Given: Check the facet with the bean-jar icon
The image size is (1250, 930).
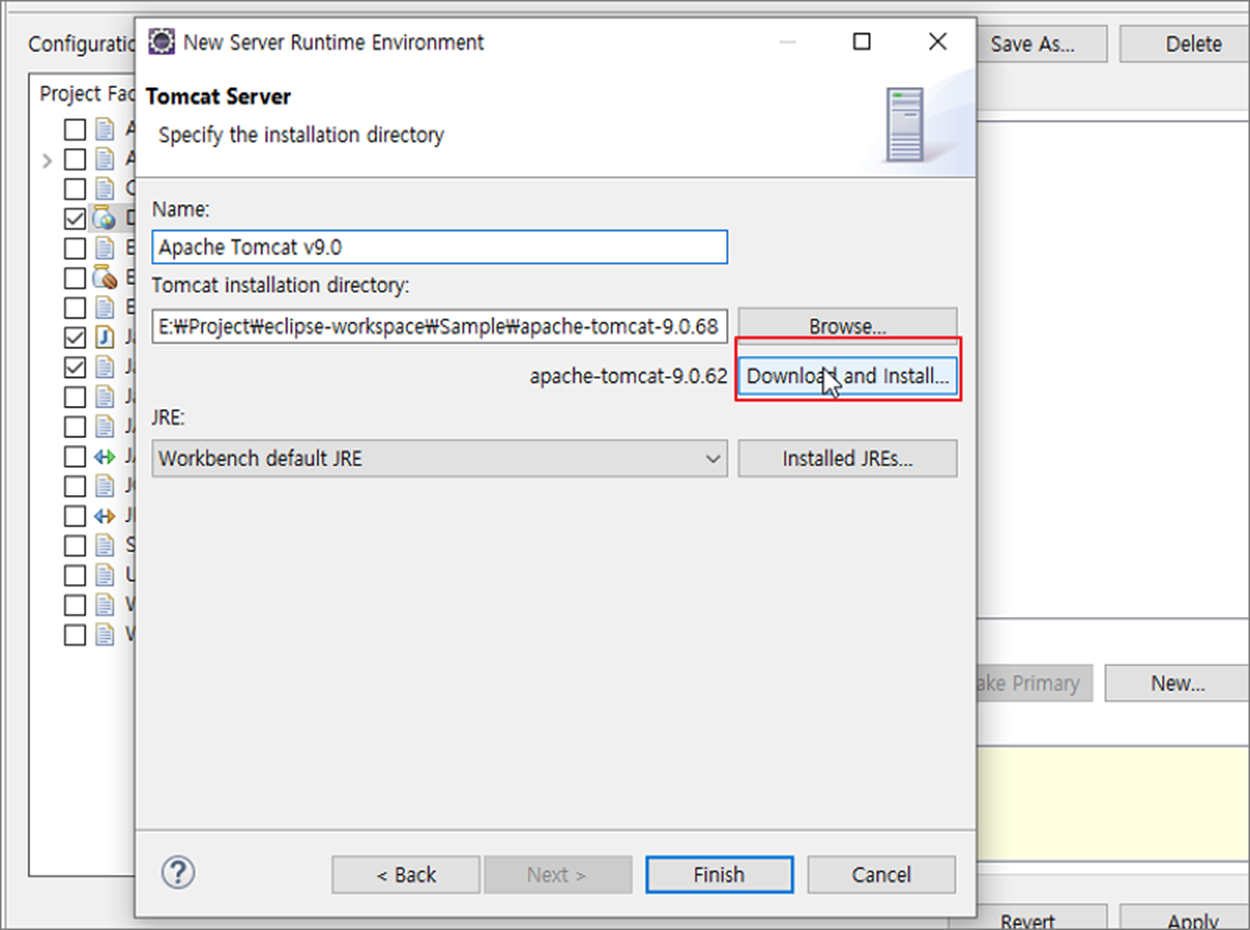Looking at the screenshot, I should [75, 277].
